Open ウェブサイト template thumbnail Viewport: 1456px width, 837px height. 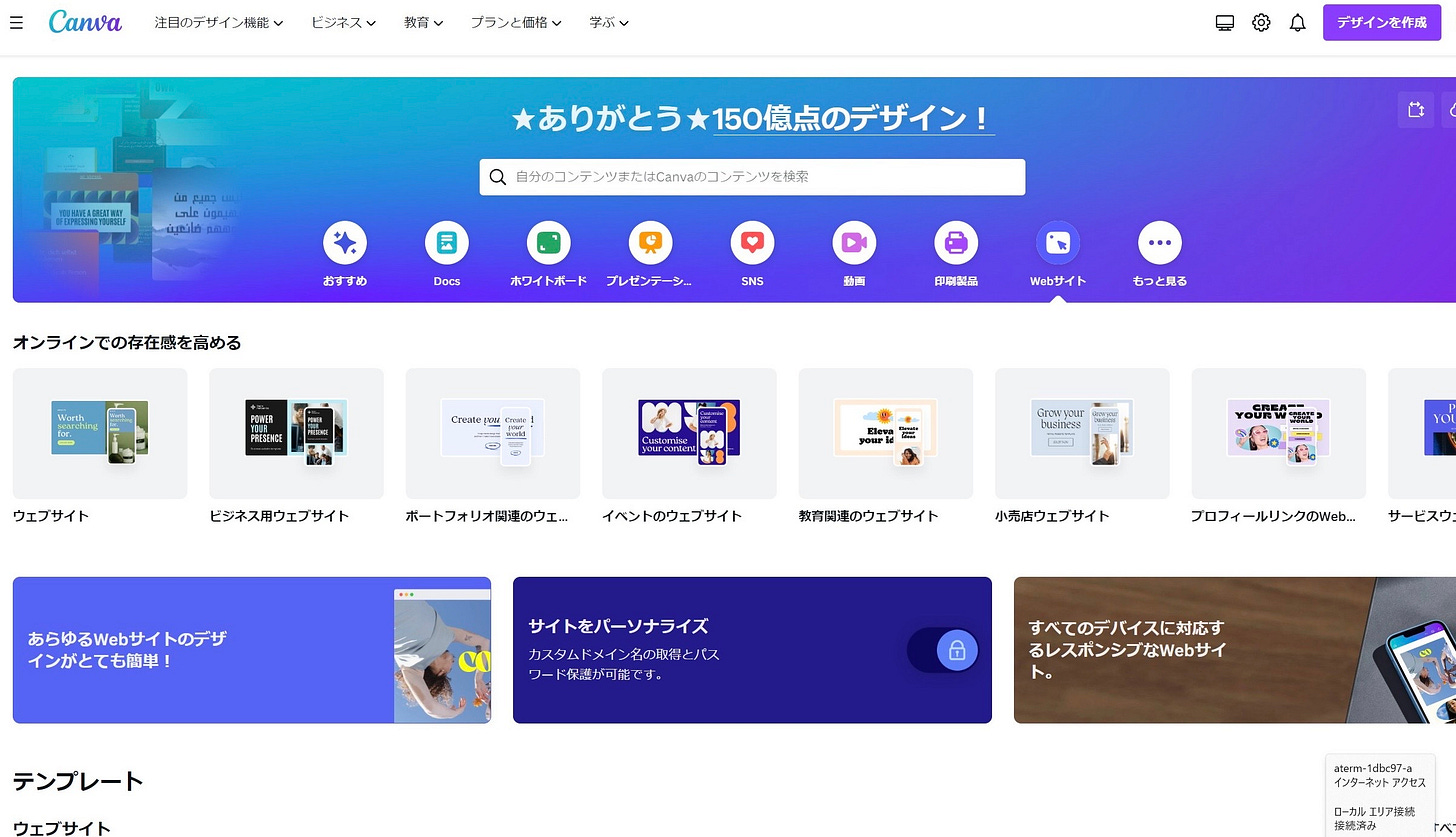click(100, 433)
